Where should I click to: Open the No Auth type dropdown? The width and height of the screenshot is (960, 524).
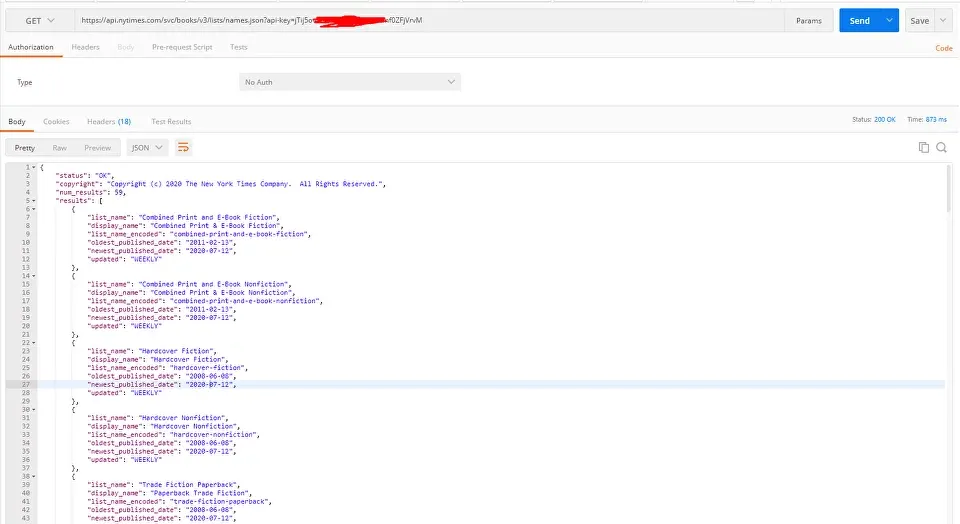click(x=350, y=82)
